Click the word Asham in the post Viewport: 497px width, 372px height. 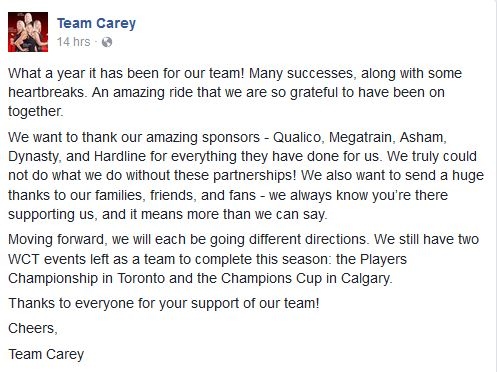pyautogui.click(x=421, y=137)
